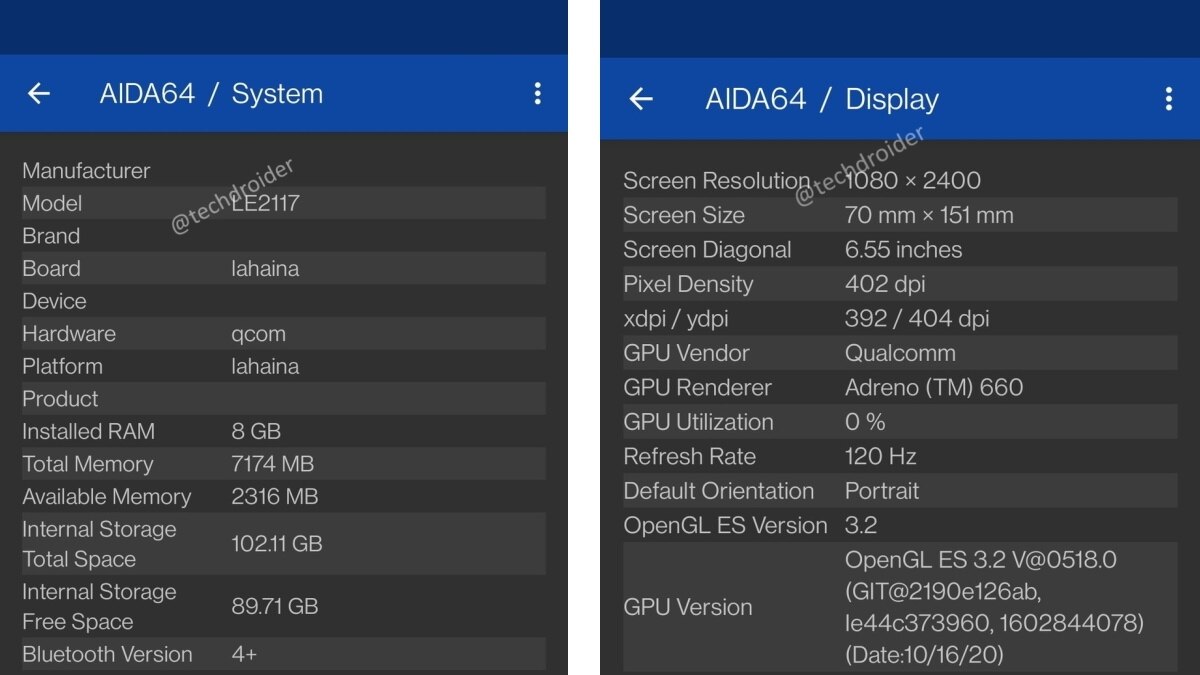The image size is (1200, 675).
Task: Select the Screen Diagonal entry
Action: (899, 250)
